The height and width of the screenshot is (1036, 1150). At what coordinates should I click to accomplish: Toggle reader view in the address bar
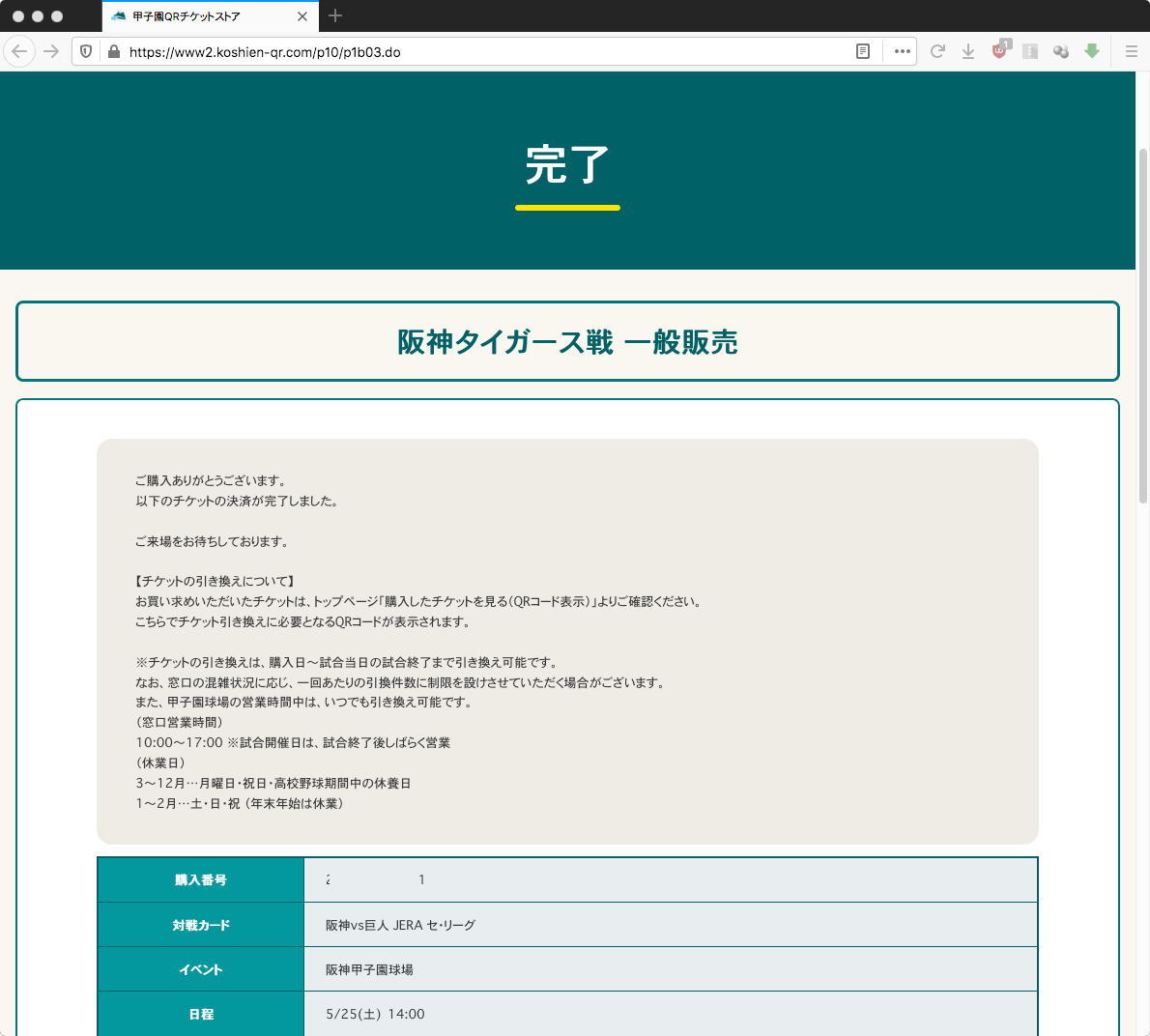click(863, 51)
